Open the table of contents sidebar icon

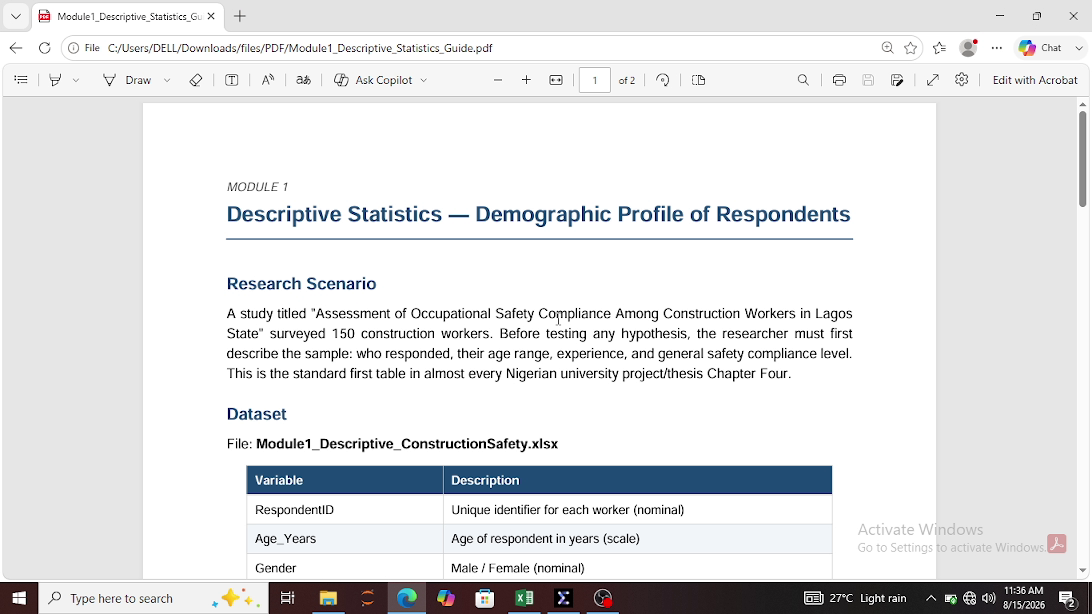(x=21, y=80)
